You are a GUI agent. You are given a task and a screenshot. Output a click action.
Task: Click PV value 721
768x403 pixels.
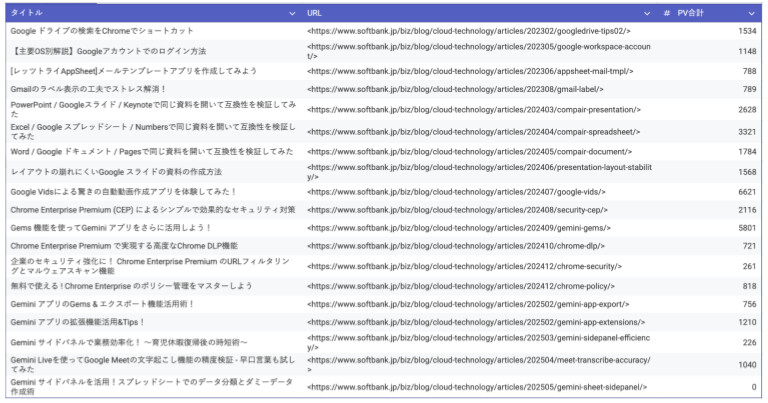pyautogui.click(x=749, y=246)
